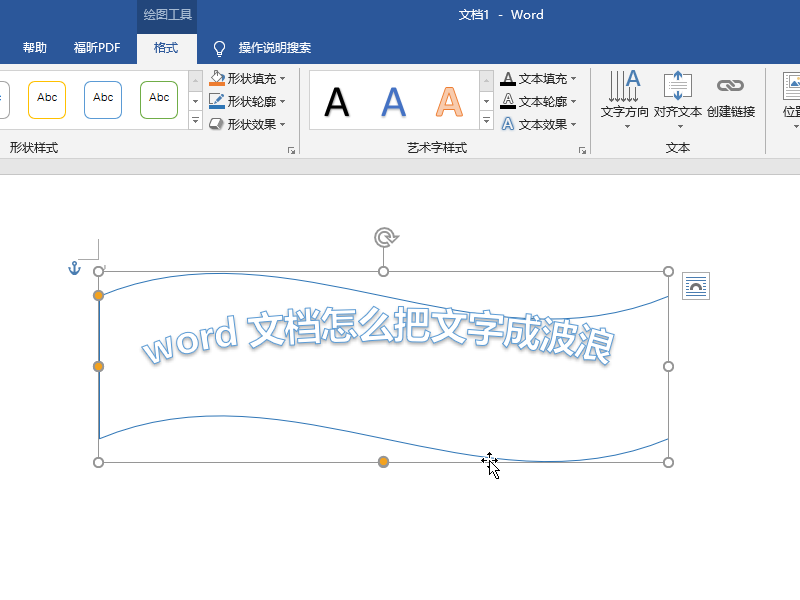The image size is (800, 600).
Task: Click the 操作说明搜索 search box
Action: point(274,48)
